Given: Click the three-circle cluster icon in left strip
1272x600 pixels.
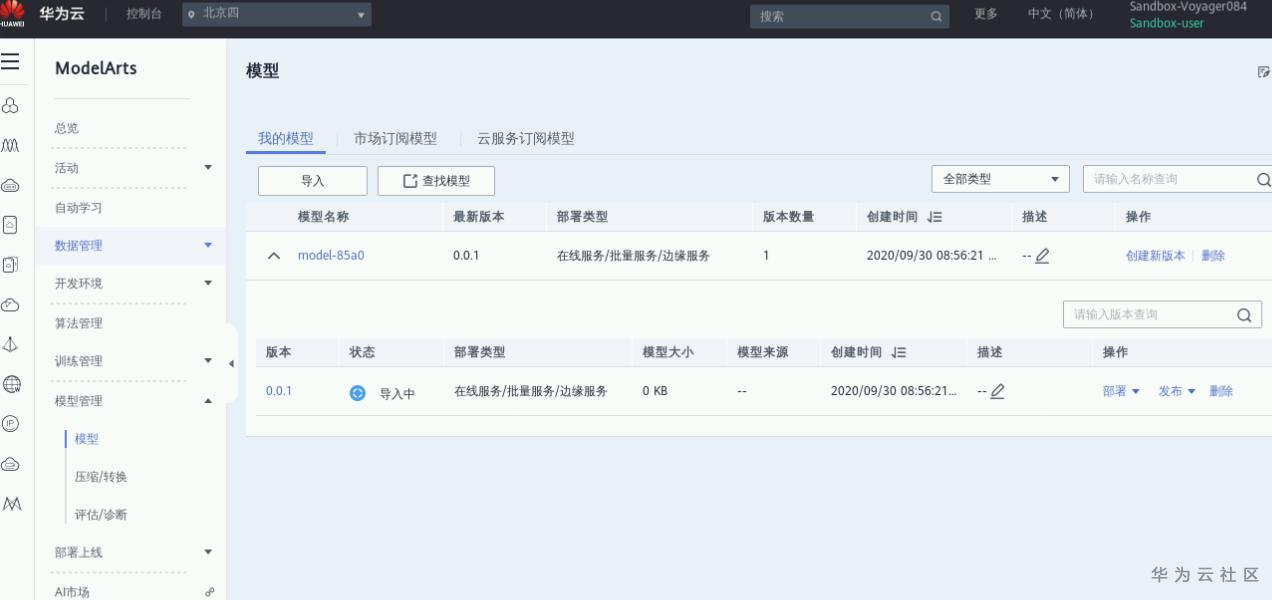Looking at the screenshot, I should coord(9,103).
